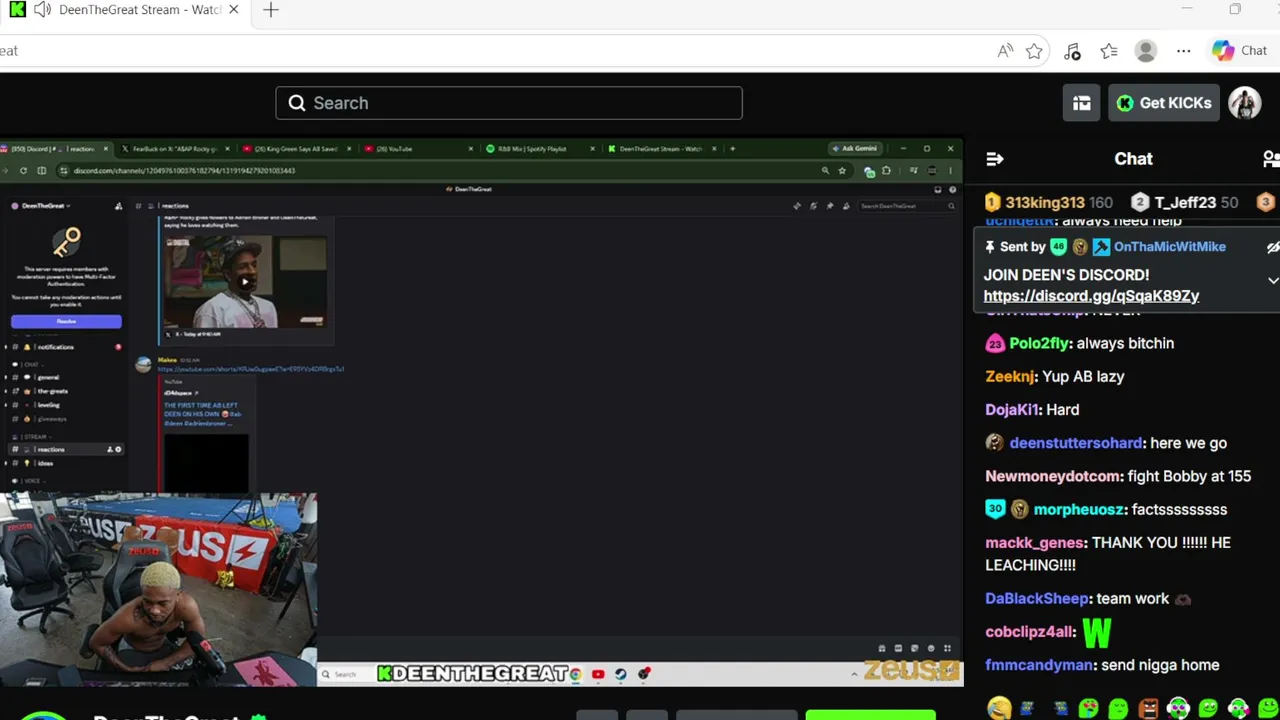The image size is (1280, 720).
Task: Click username cobclipz4all in chat
Action: [1029, 632]
